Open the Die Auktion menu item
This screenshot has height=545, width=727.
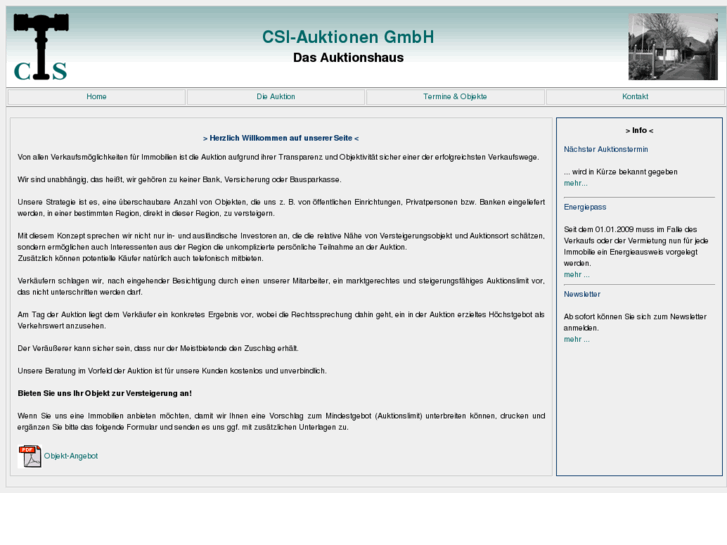276,96
